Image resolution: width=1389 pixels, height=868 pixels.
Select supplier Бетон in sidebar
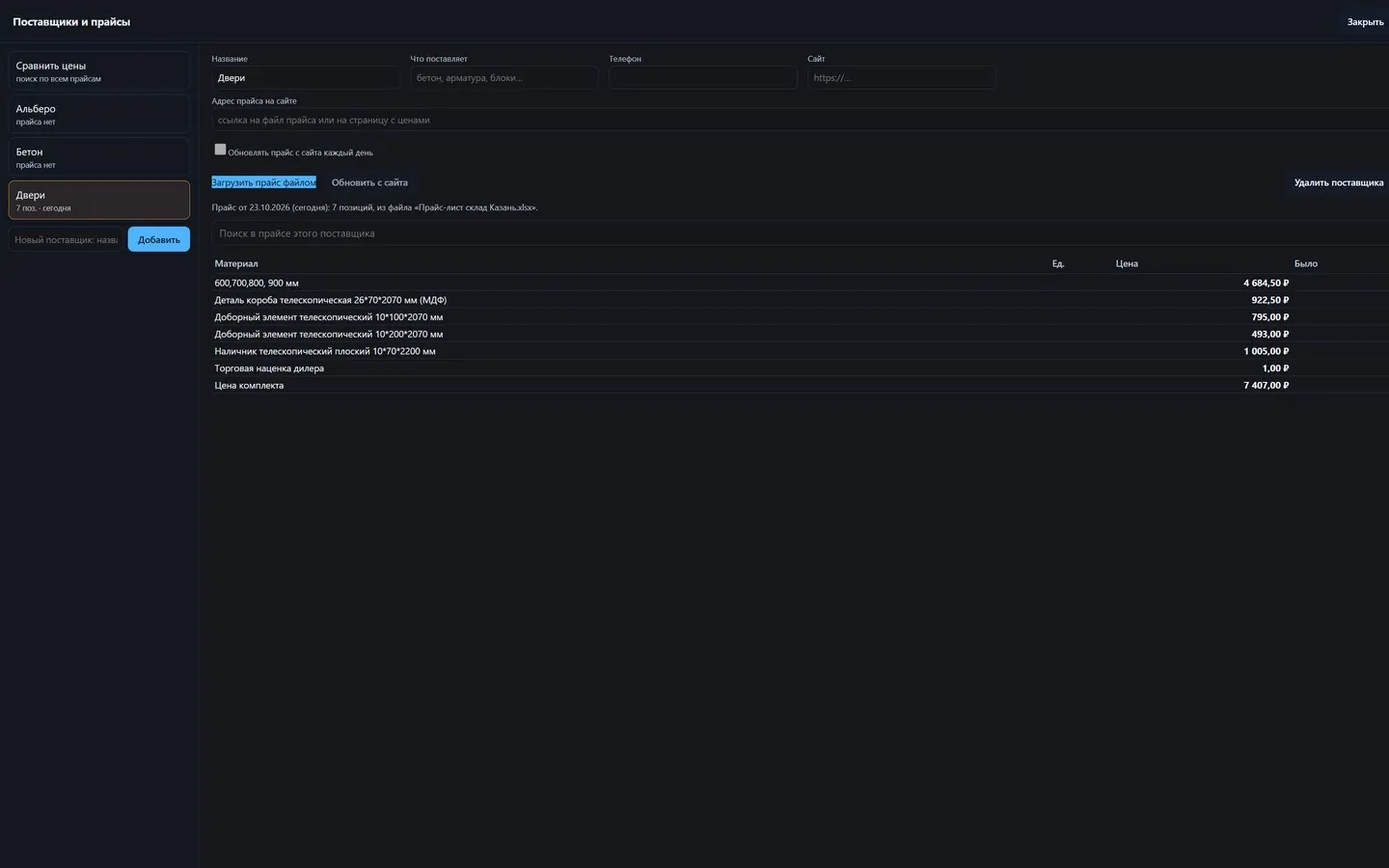[99, 157]
